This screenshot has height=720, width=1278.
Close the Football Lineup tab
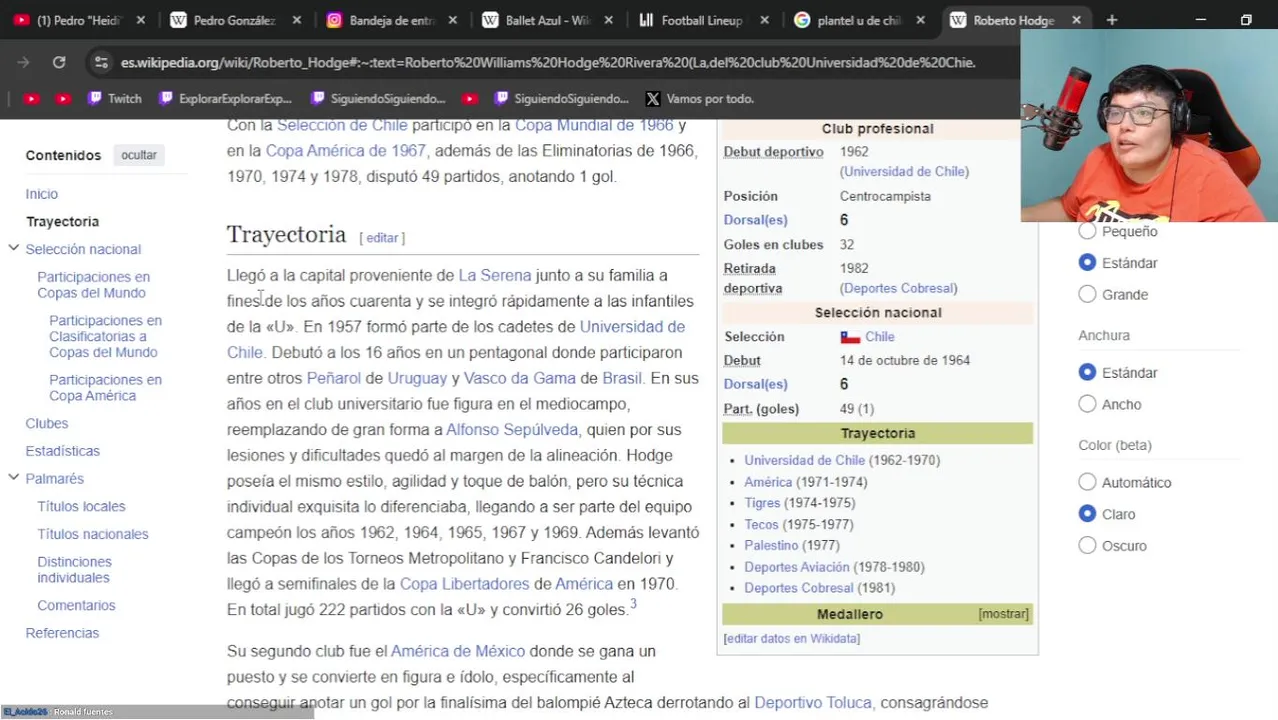point(765,20)
